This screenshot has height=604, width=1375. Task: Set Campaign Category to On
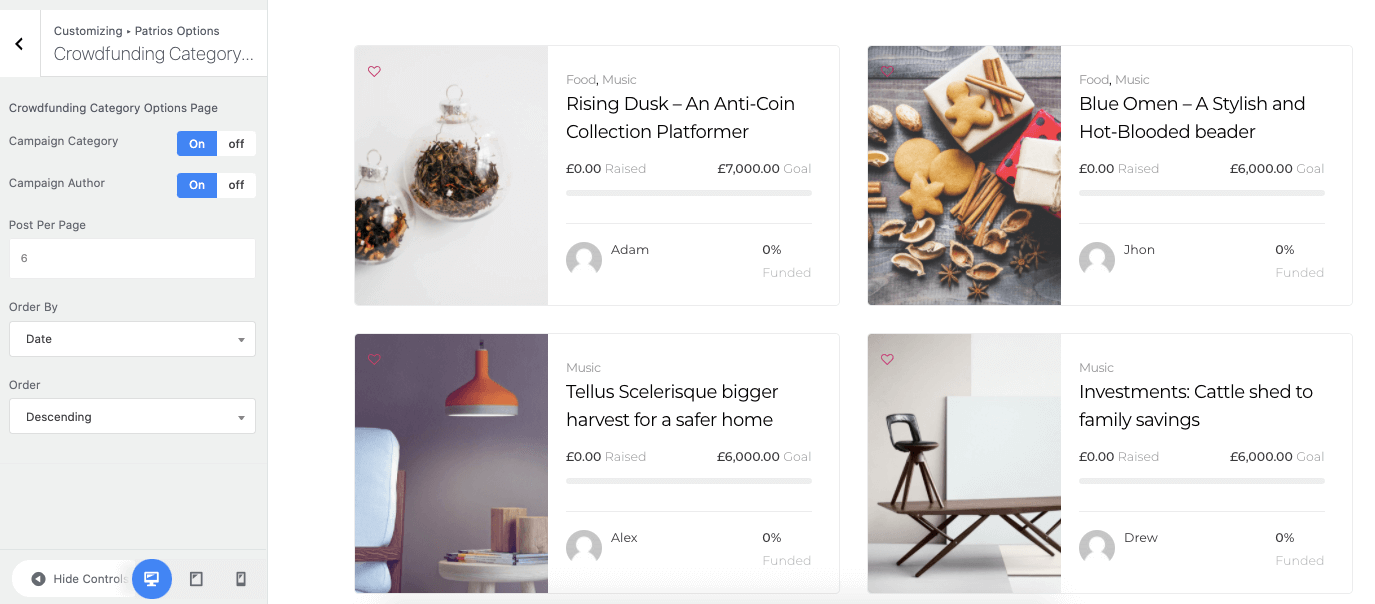coord(197,143)
